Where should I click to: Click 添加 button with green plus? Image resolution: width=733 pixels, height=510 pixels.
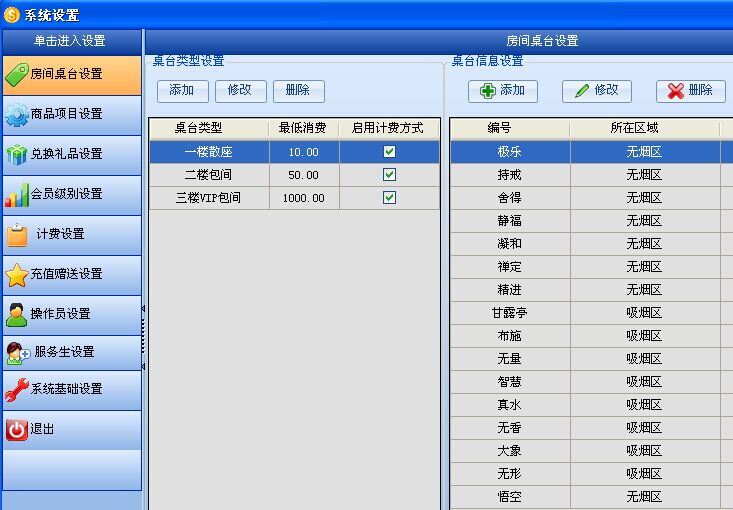click(x=503, y=91)
